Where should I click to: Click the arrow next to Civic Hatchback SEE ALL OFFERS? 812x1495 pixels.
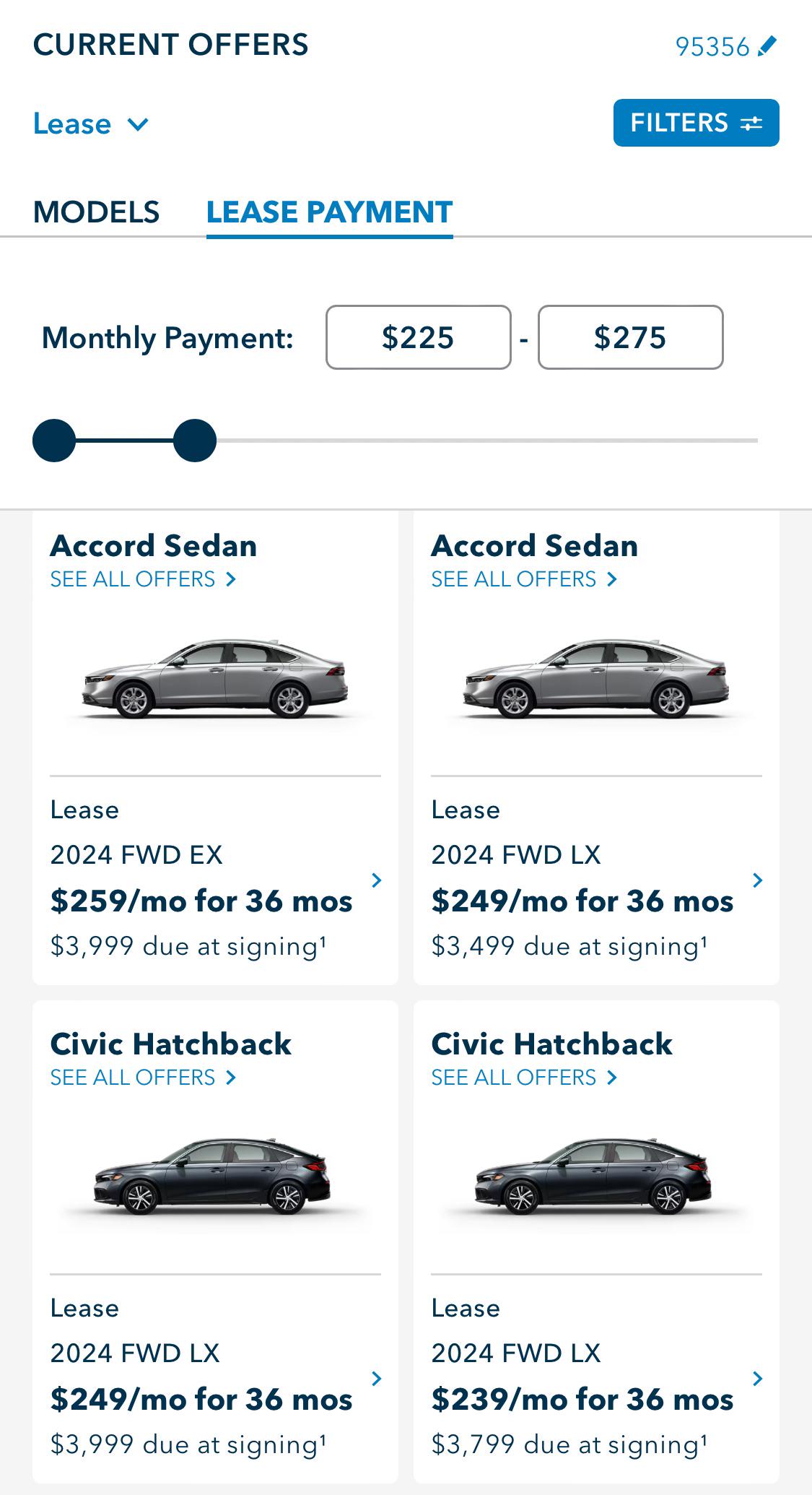[232, 1077]
